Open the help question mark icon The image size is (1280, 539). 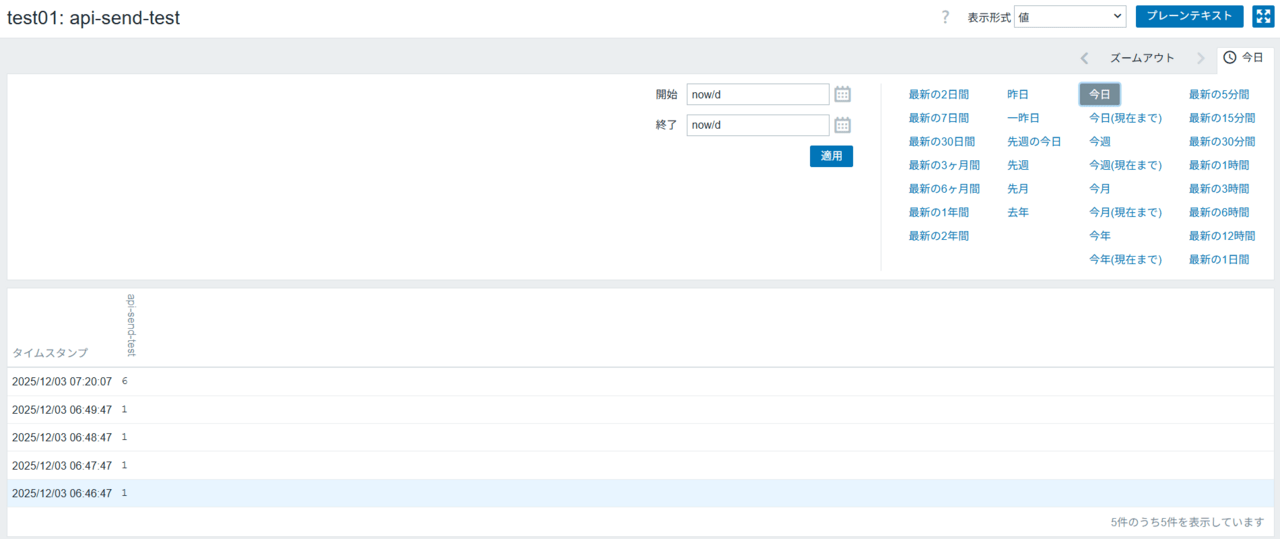[x=945, y=17]
